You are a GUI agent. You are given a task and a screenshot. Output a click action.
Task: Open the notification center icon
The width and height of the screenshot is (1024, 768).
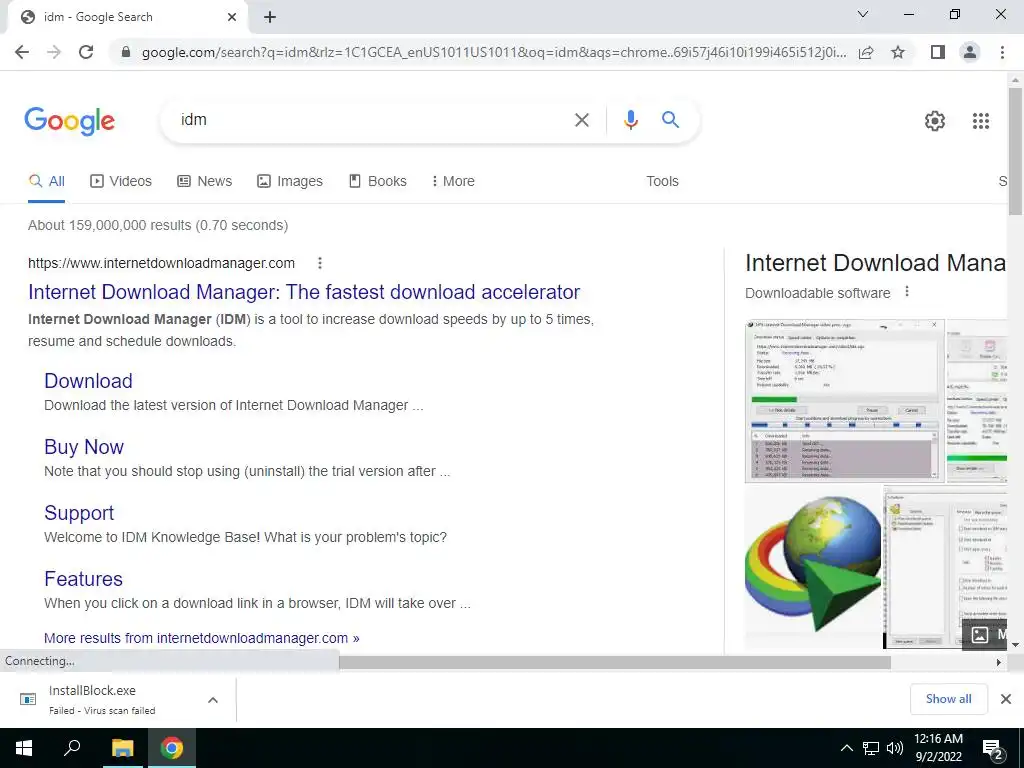click(993, 748)
